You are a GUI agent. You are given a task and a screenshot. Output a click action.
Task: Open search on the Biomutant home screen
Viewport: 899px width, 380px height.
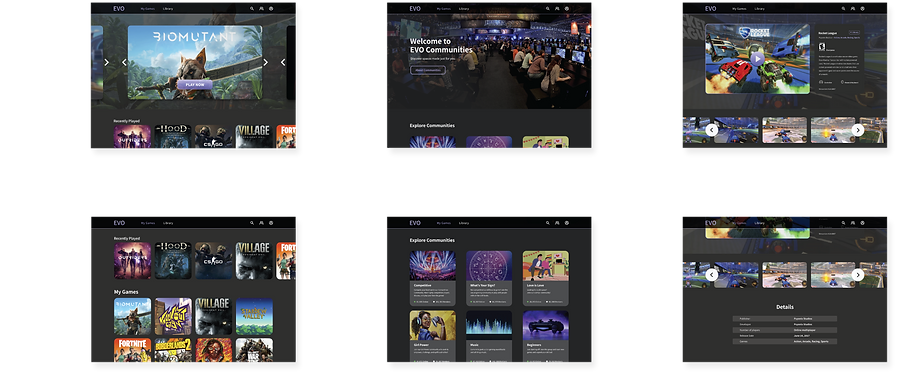pos(252,9)
